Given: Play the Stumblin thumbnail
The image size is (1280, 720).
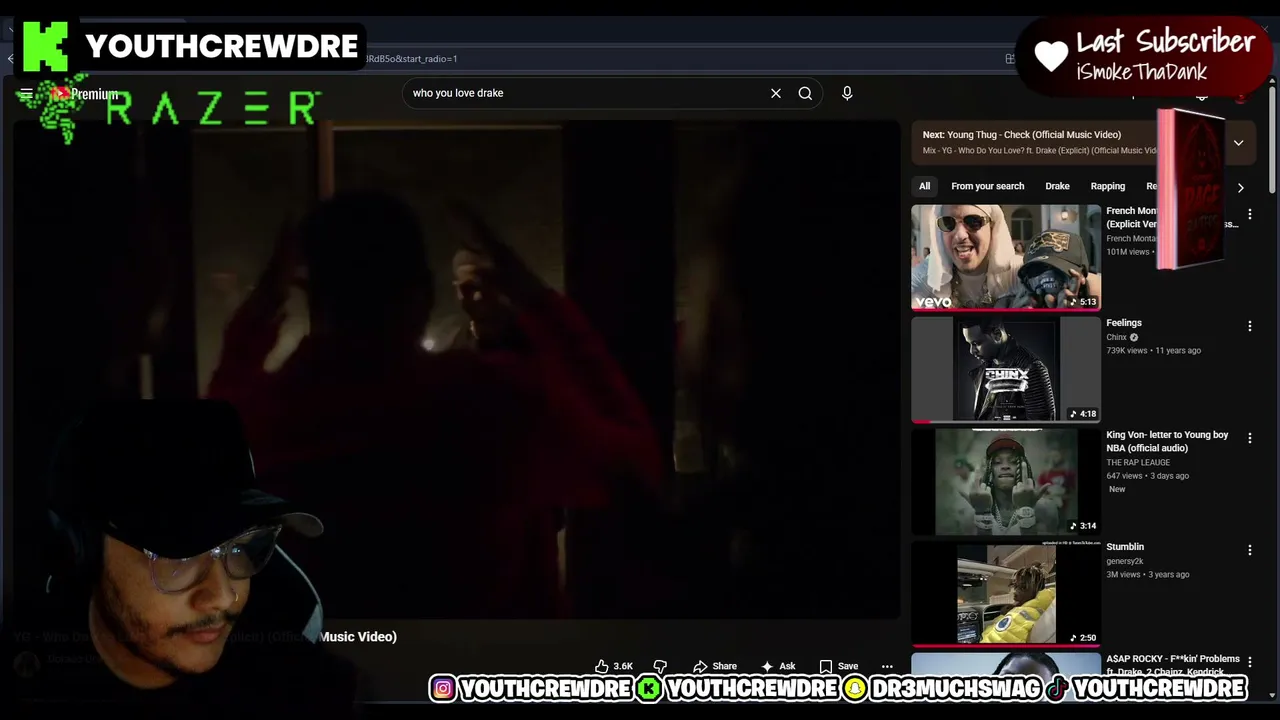Looking at the screenshot, I should click(1006, 594).
